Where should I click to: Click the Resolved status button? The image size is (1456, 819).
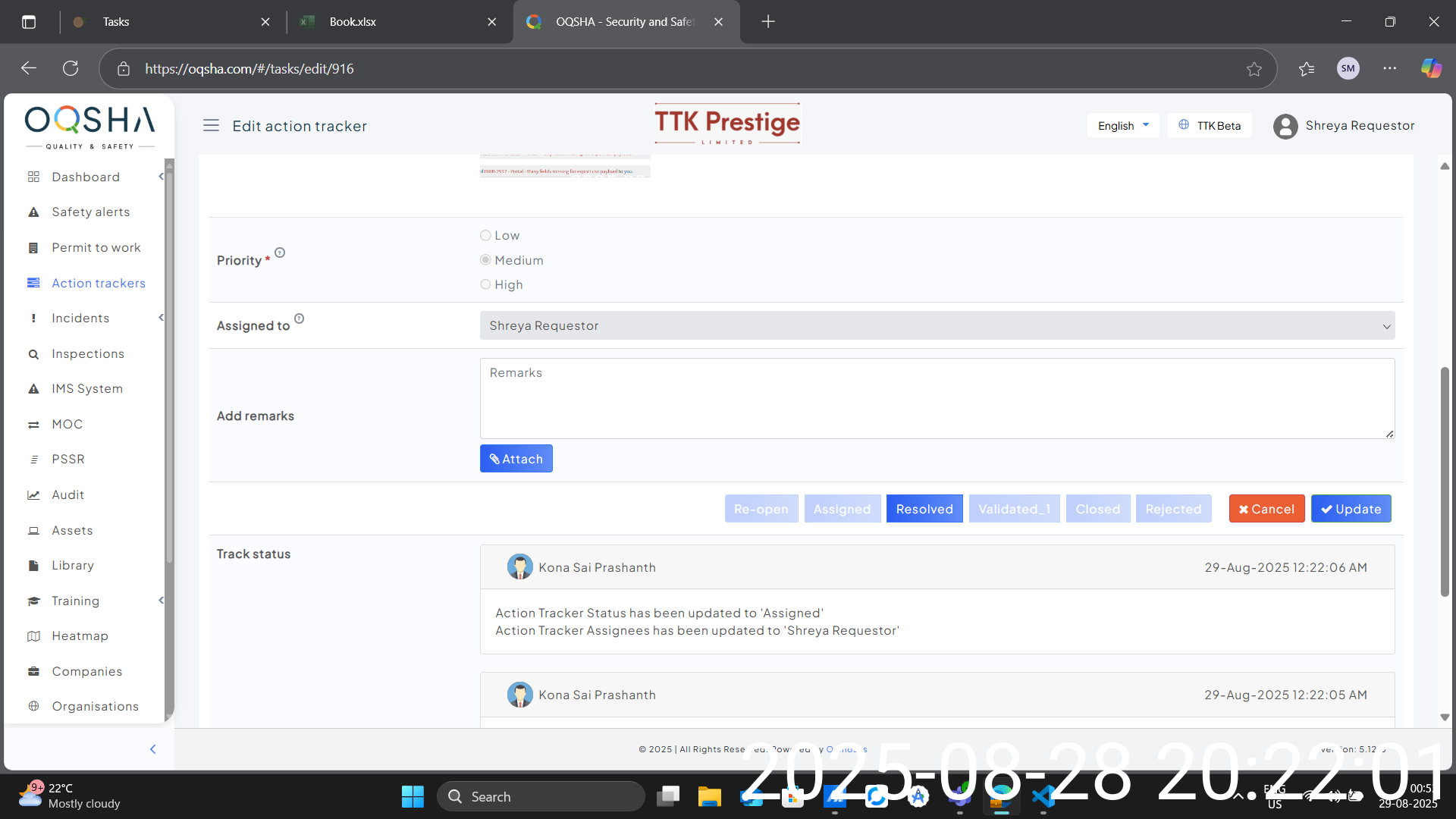924,509
